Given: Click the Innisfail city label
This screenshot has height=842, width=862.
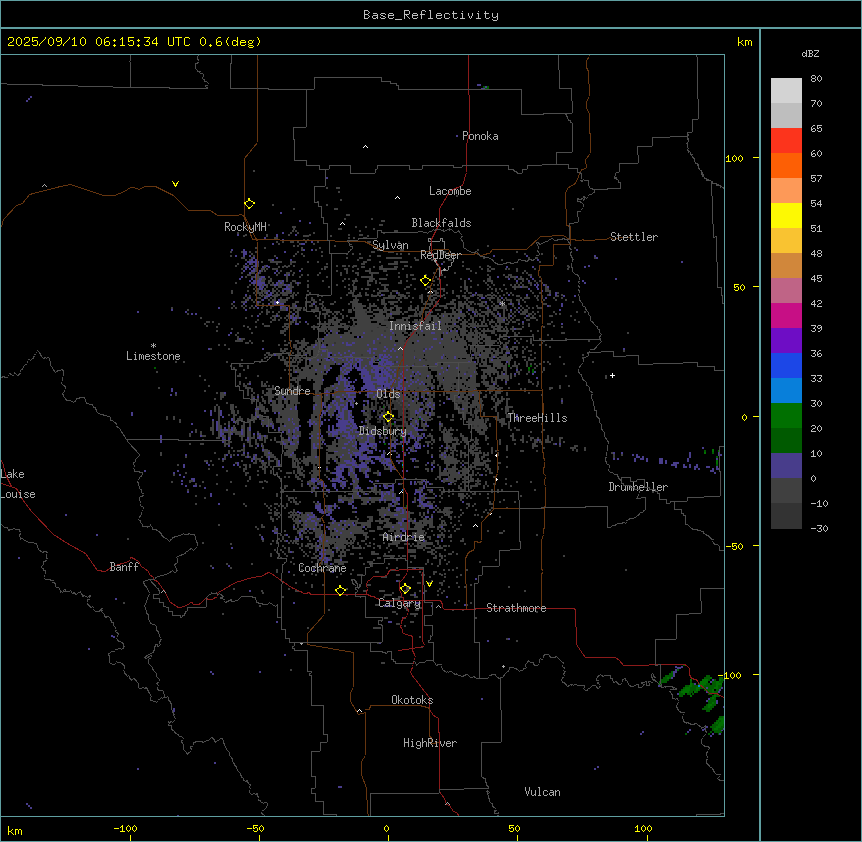Looking at the screenshot, I should point(415,326).
